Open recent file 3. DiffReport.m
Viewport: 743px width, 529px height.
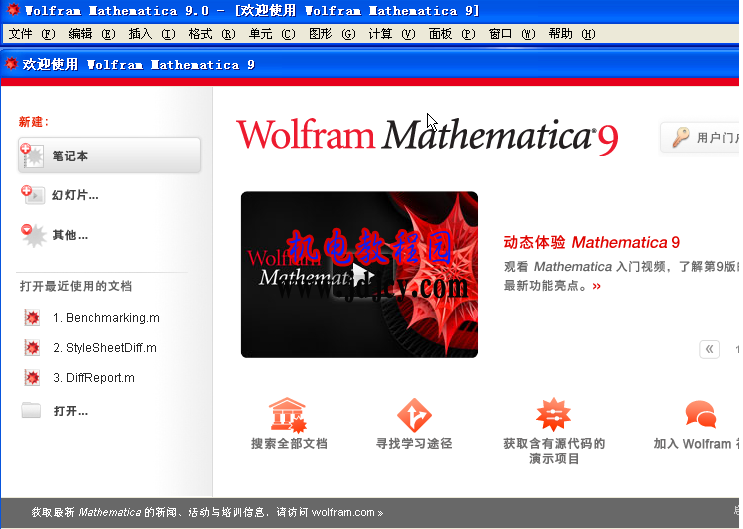click(x=94, y=378)
